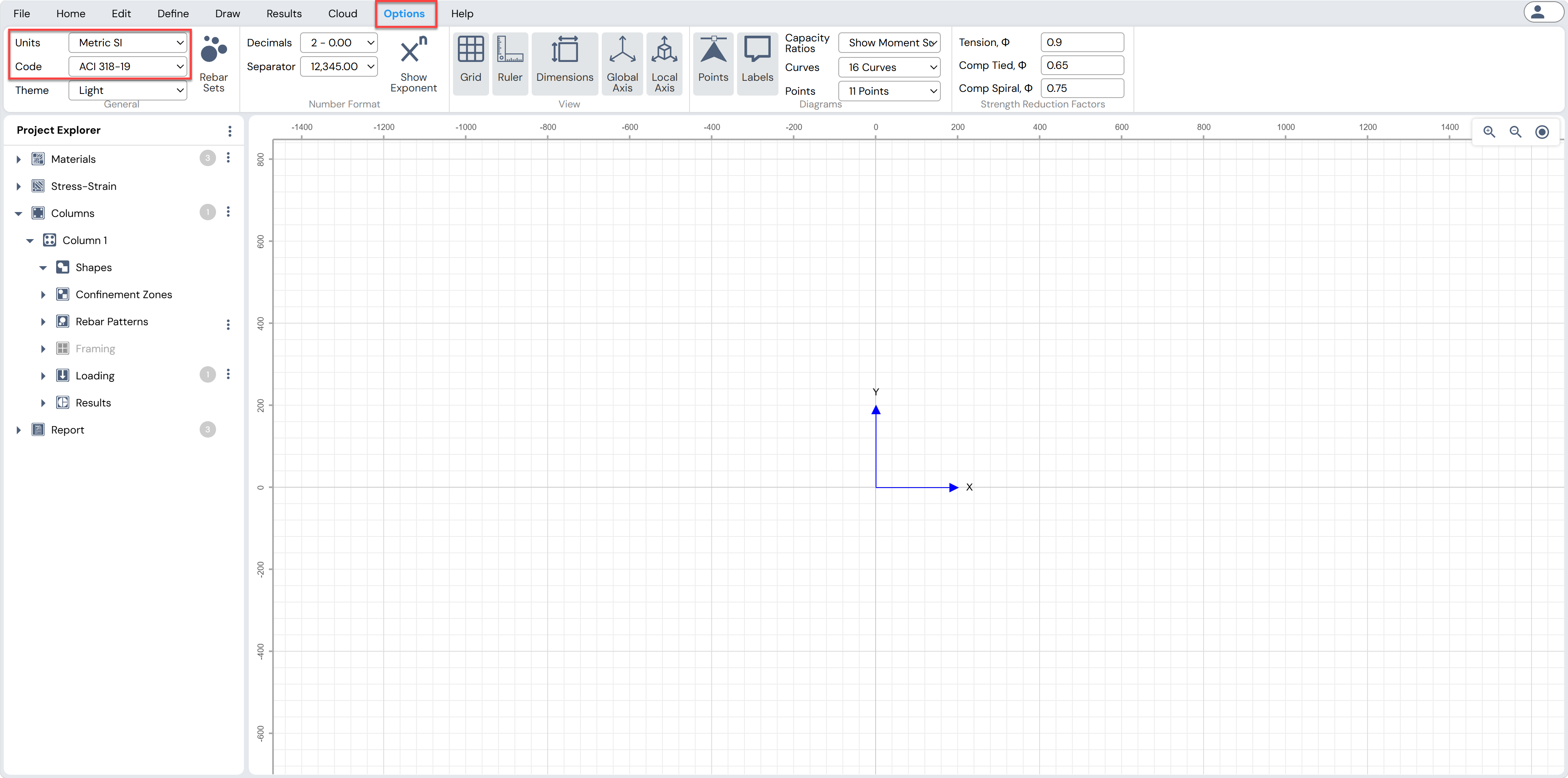Zoom in on the canvas
Screen dimensions: 1568x778
(x=1489, y=132)
